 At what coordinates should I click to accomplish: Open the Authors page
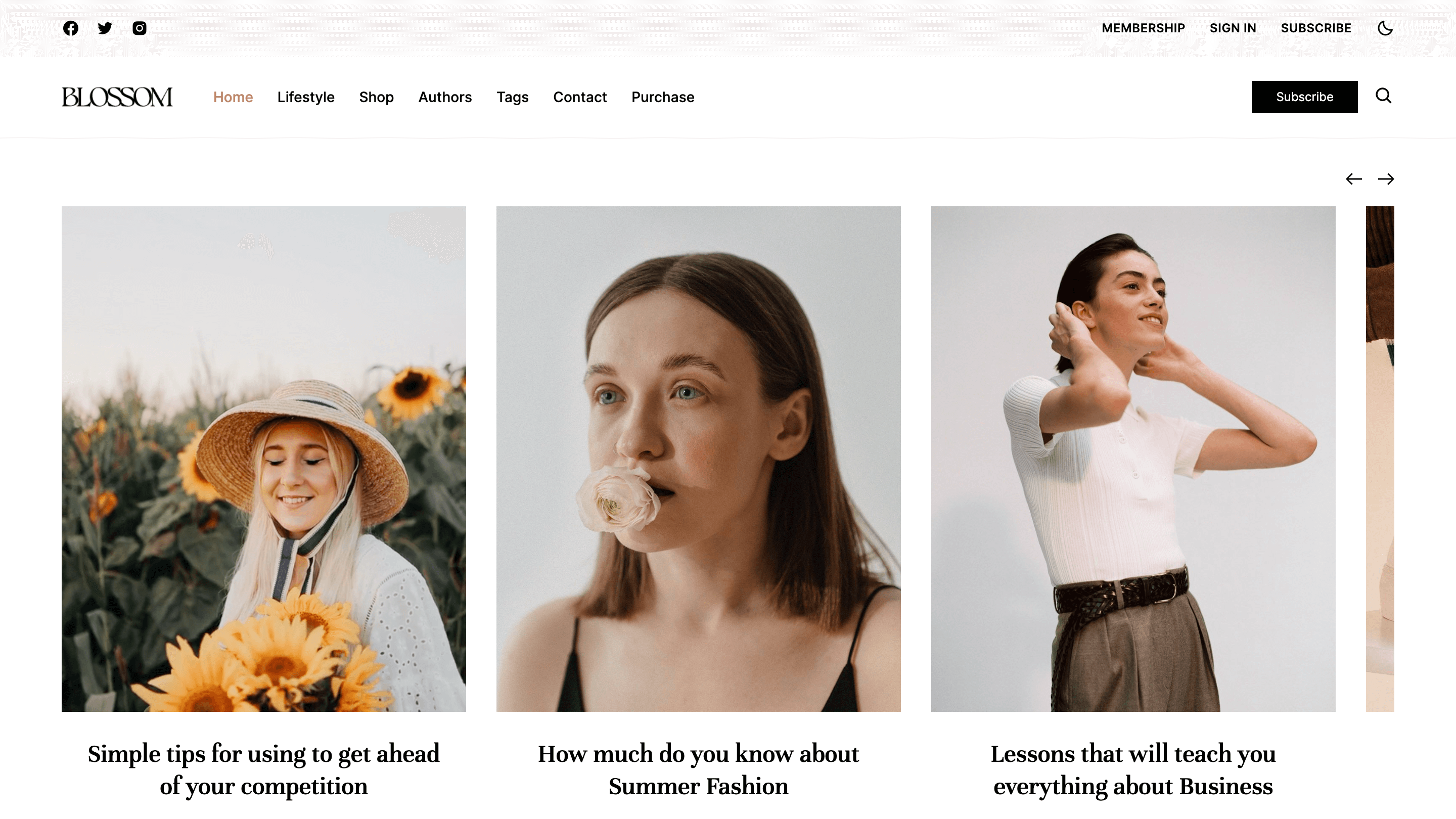(445, 97)
